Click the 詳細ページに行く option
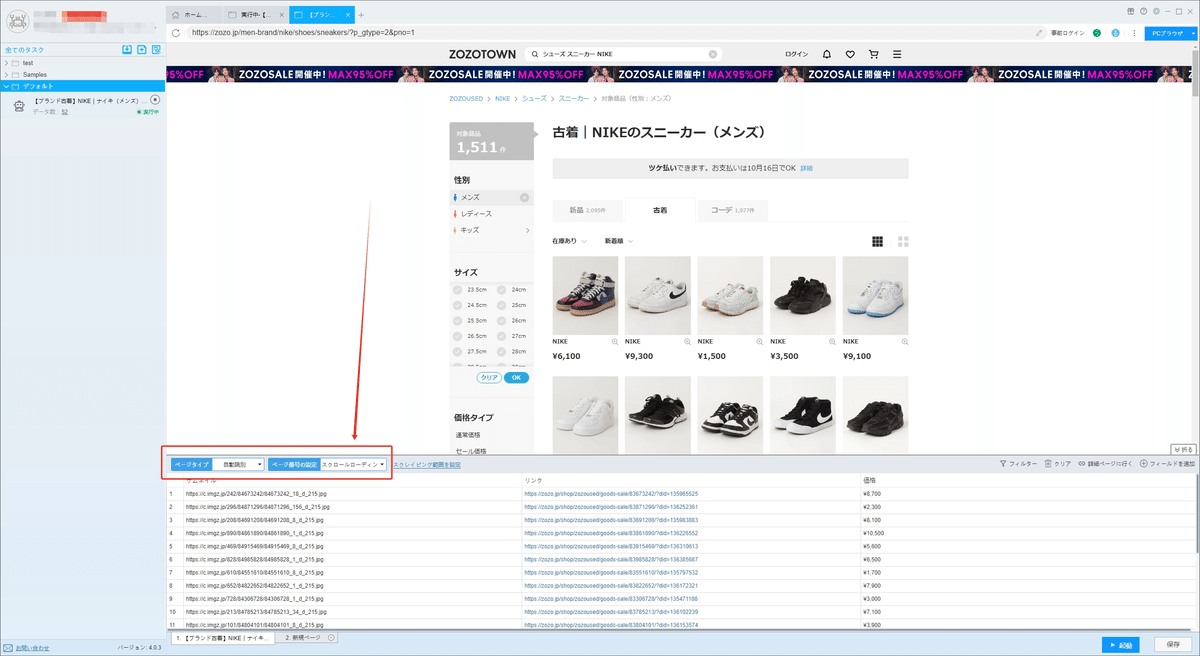 pos(1106,464)
